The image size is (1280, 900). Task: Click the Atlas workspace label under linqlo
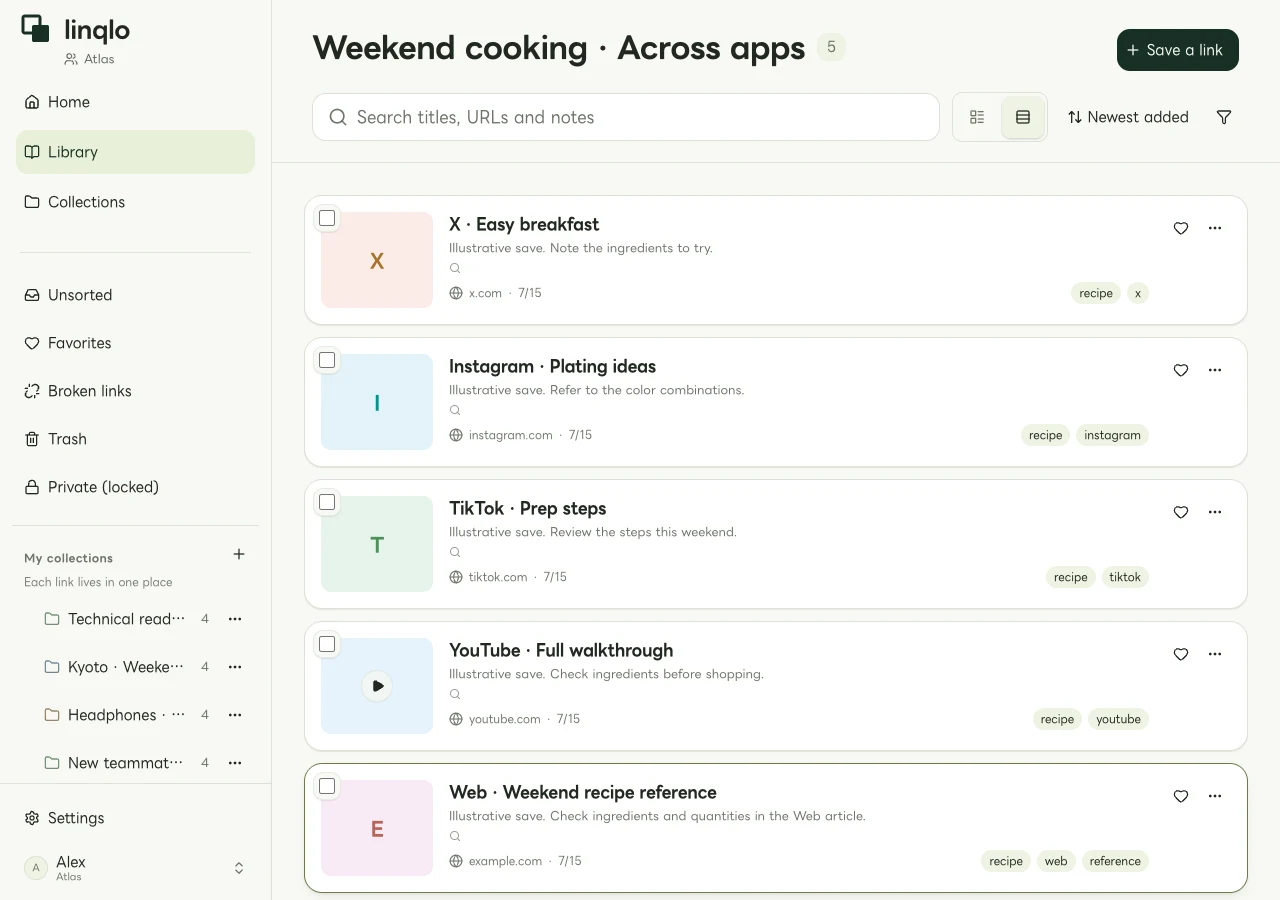(90, 59)
